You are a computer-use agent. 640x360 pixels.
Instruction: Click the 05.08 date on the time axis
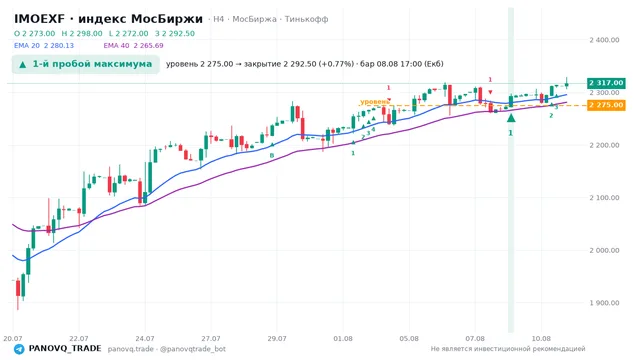[x=409, y=338]
